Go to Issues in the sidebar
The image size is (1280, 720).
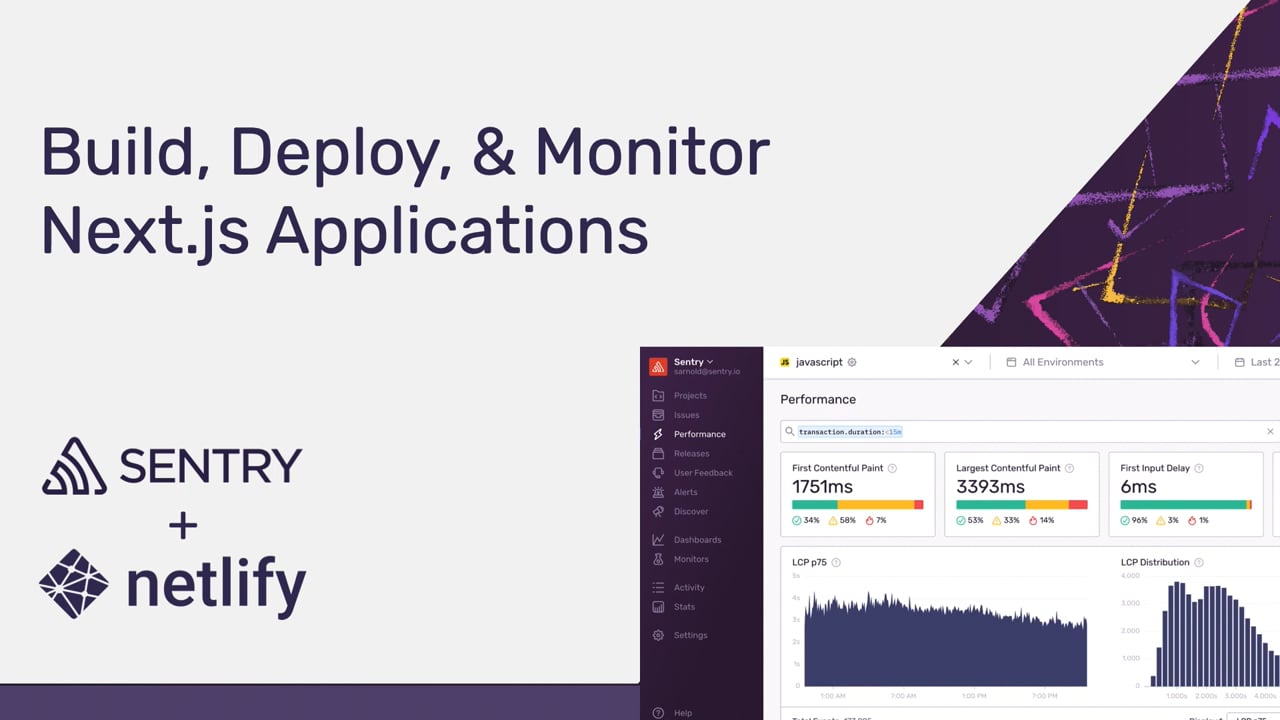tap(687, 415)
